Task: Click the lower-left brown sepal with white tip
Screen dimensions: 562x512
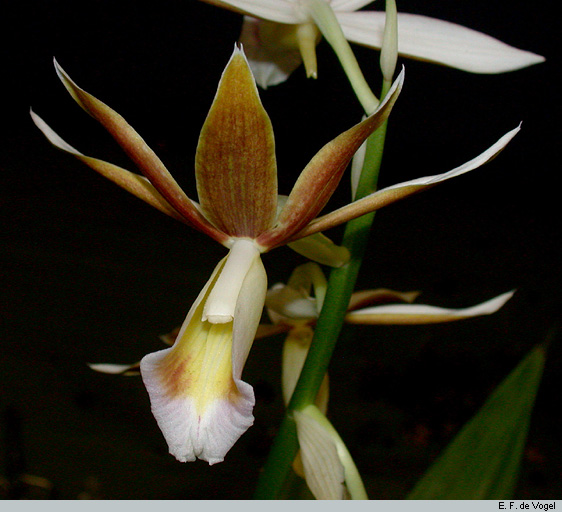Action: tap(104, 165)
